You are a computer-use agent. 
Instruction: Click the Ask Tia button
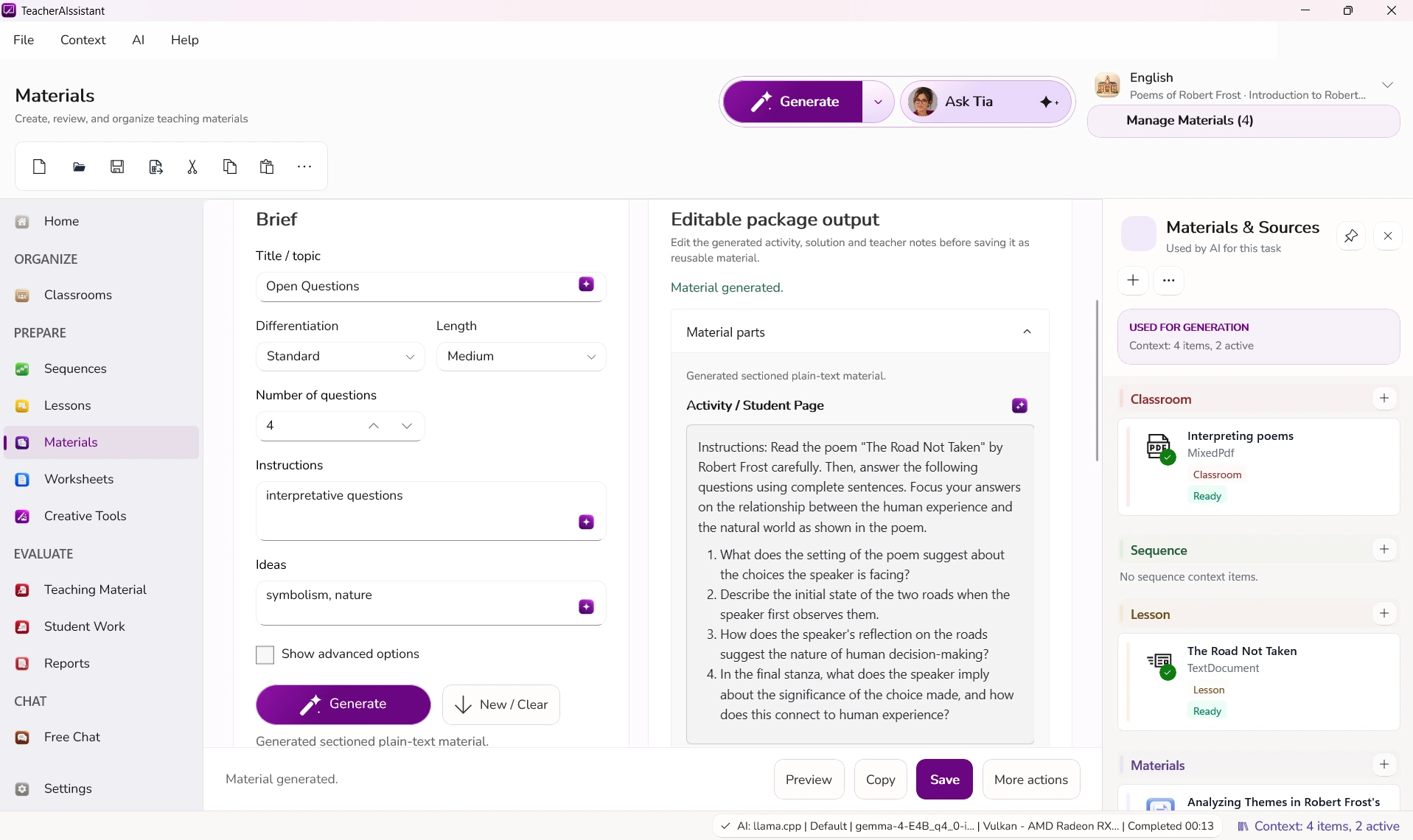click(985, 102)
